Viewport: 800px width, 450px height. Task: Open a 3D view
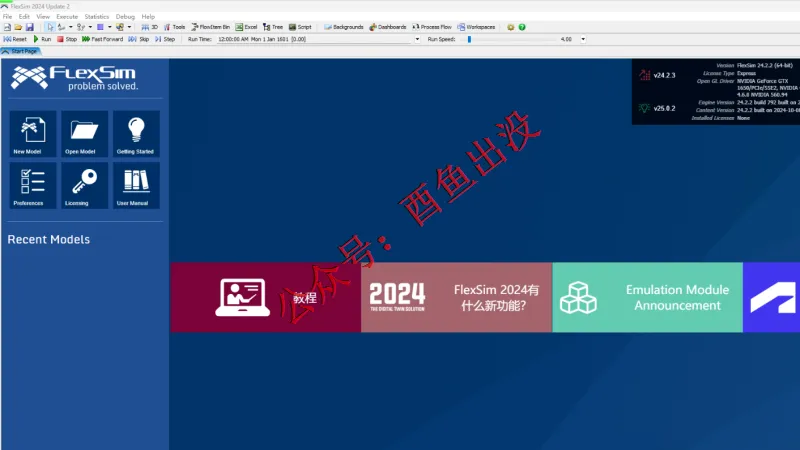(149, 27)
